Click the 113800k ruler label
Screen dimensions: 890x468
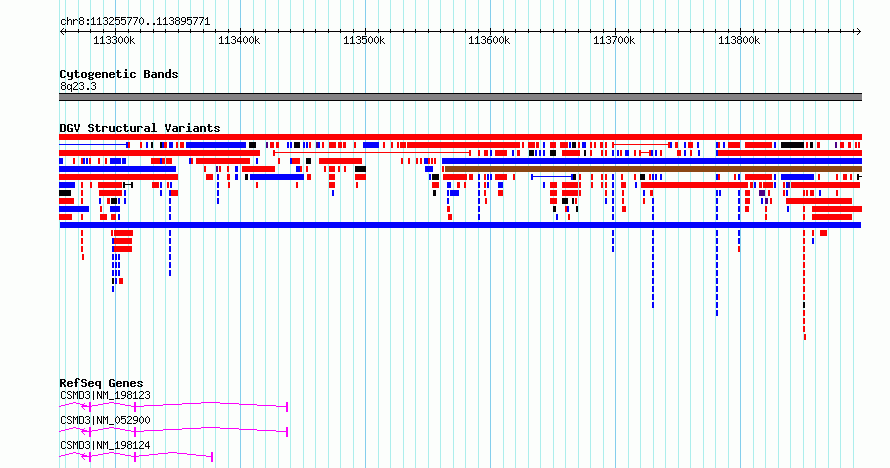tap(739, 40)
